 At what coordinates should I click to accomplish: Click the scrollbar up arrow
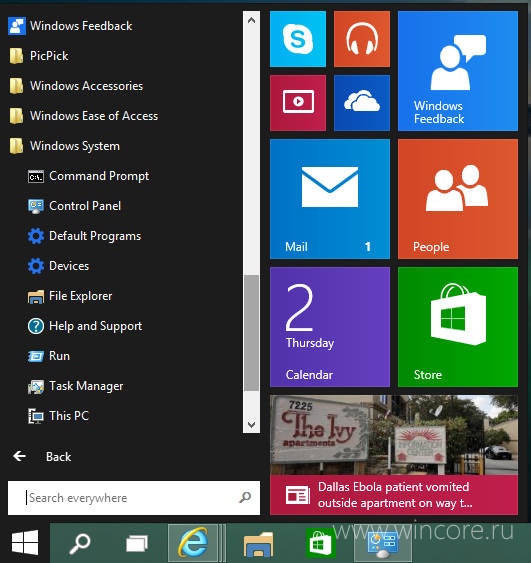(251, 20)
